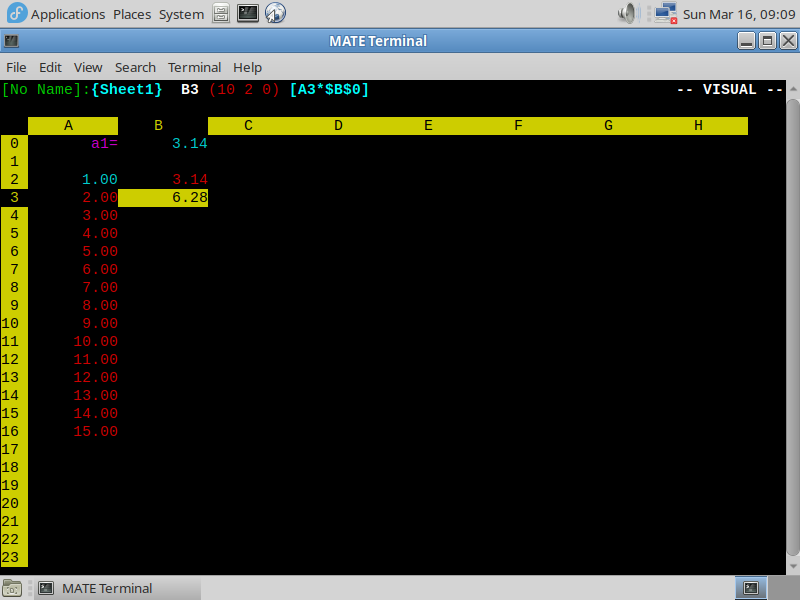Expand the View menu

tap(88, 67)
